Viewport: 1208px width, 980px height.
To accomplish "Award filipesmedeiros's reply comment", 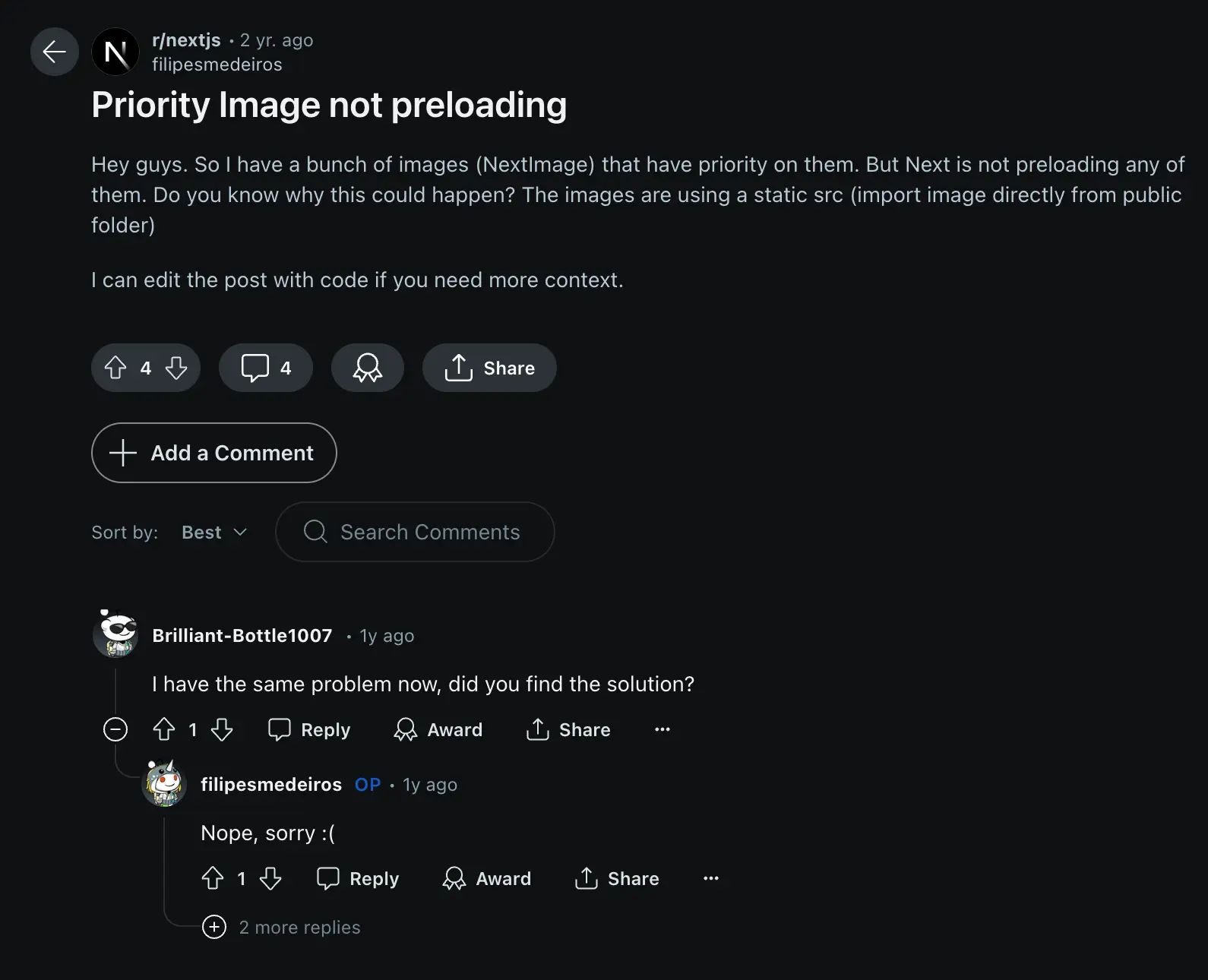I will pos(487,878).
